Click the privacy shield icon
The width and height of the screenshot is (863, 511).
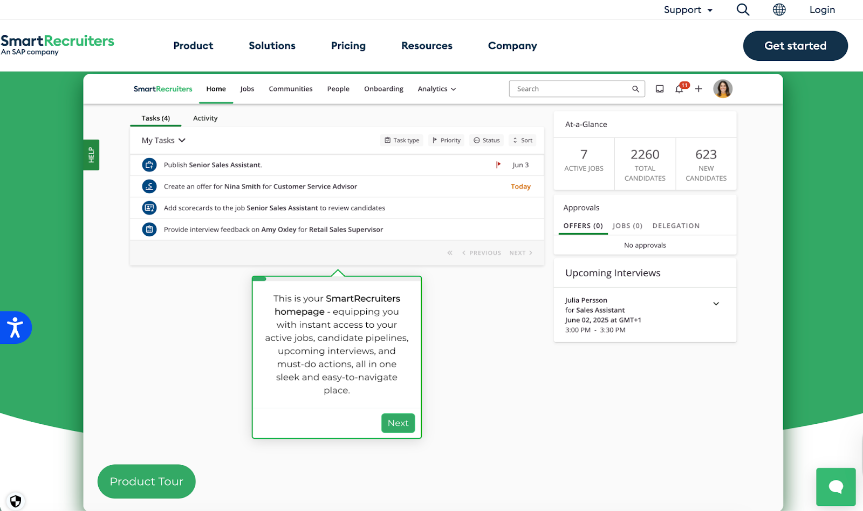[15, 501]
